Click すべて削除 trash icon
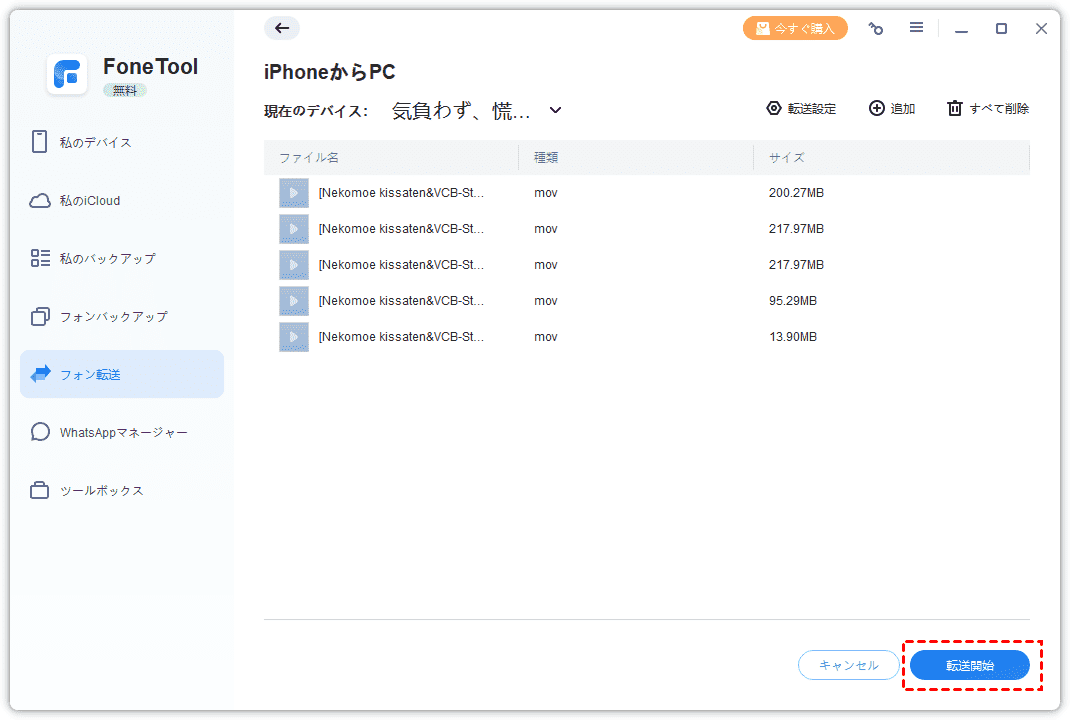Screen dimensions: 1070x720 (x=955, y=109)
